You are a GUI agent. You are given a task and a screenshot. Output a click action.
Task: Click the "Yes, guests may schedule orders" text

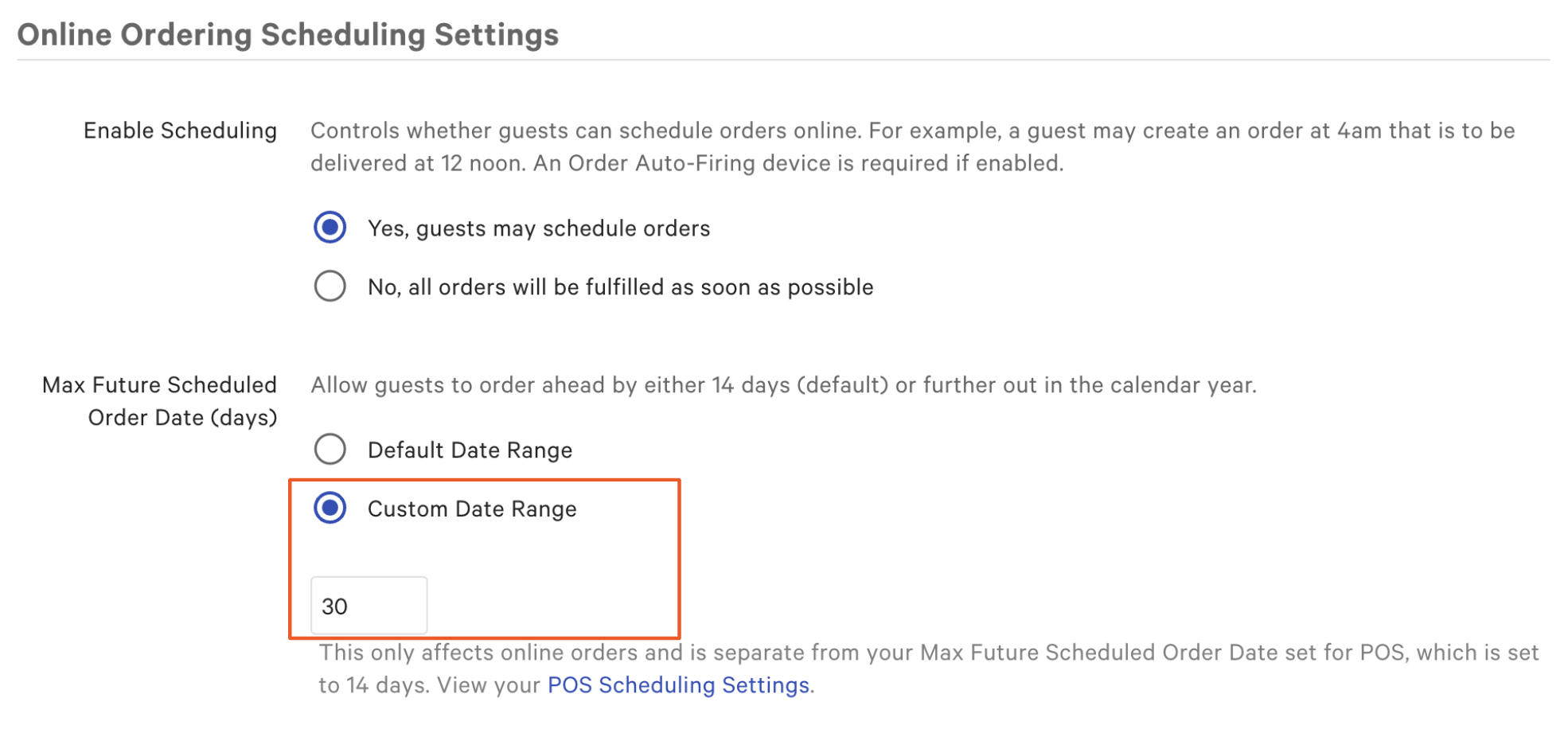click(538, 228)
